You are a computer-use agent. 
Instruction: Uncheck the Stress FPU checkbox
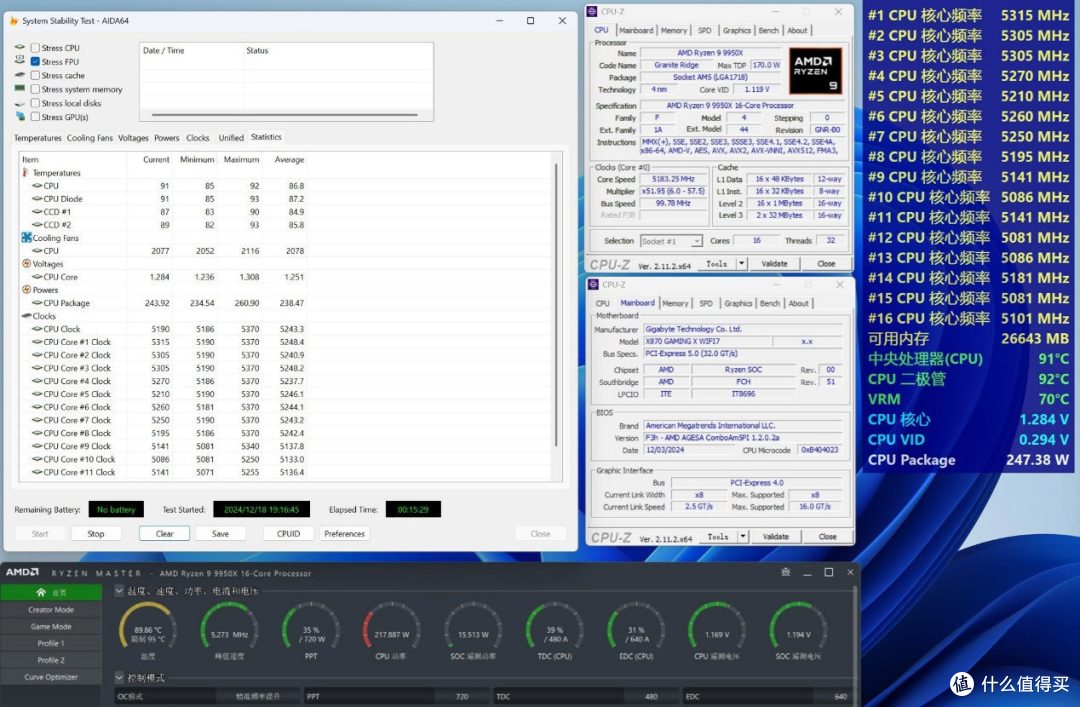click(x=35, y=62)
